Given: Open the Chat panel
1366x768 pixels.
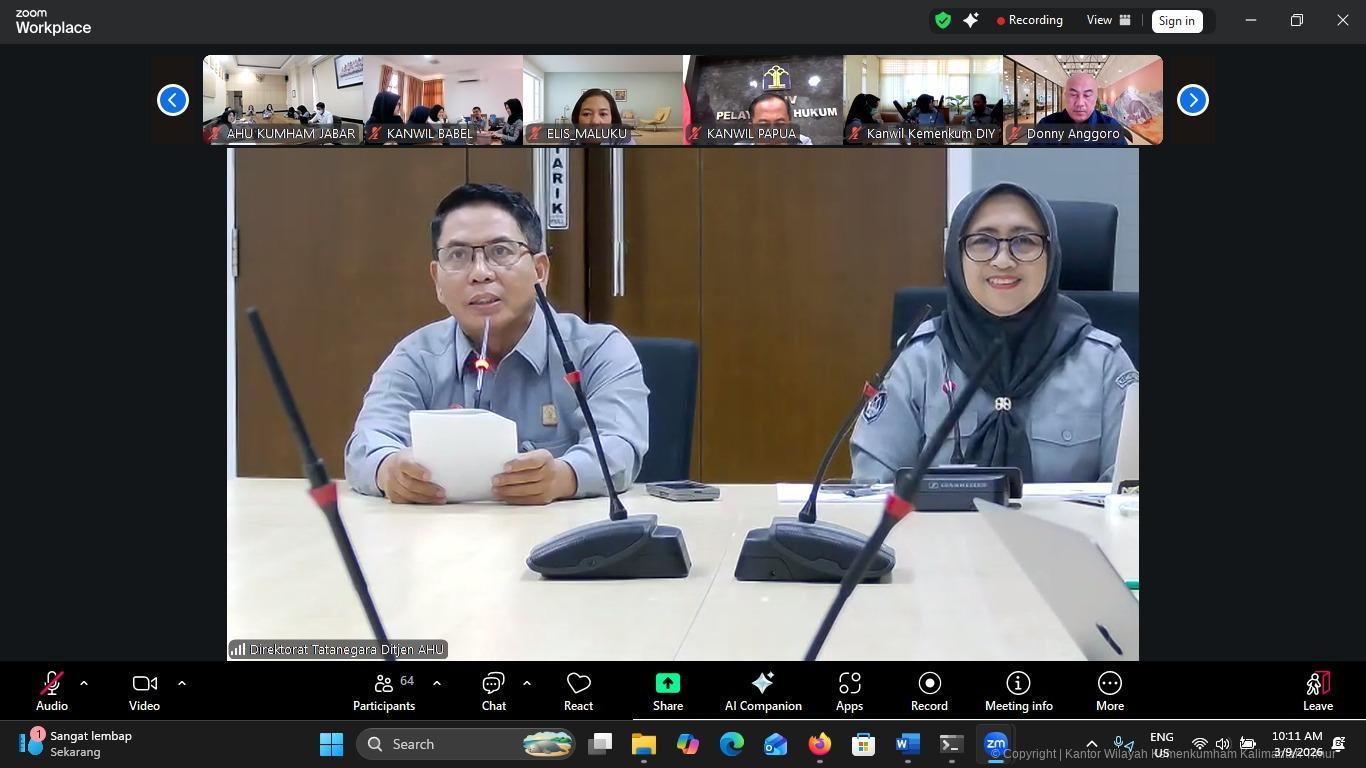Looking at the screenshot, I should click(x=493, y=691).
